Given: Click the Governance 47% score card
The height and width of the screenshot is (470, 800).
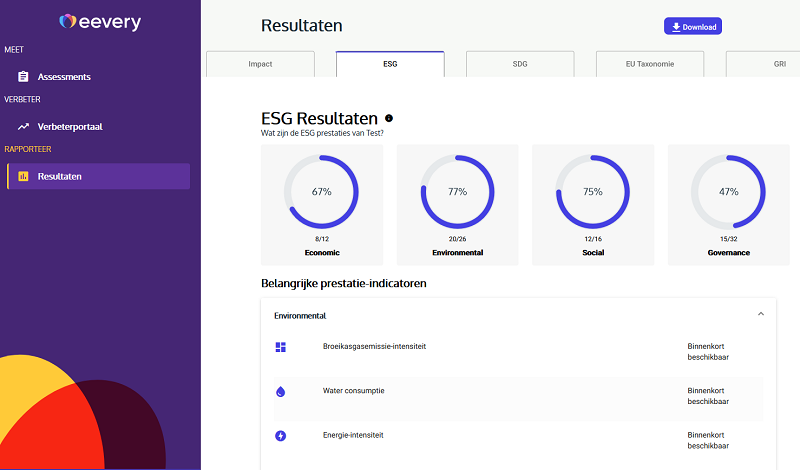Looking at the screenshot, I should click(728, 205).
